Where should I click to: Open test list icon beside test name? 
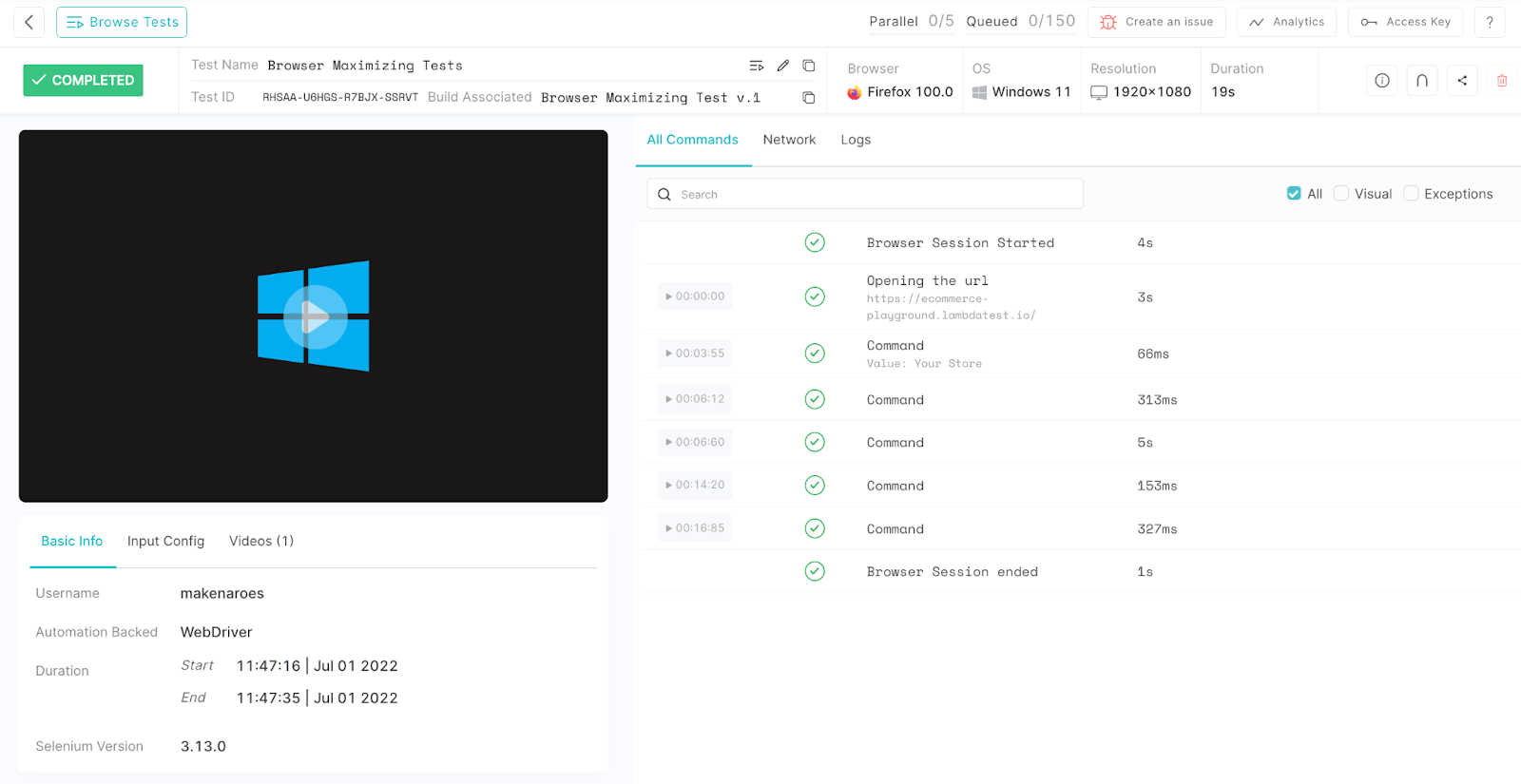757,66
